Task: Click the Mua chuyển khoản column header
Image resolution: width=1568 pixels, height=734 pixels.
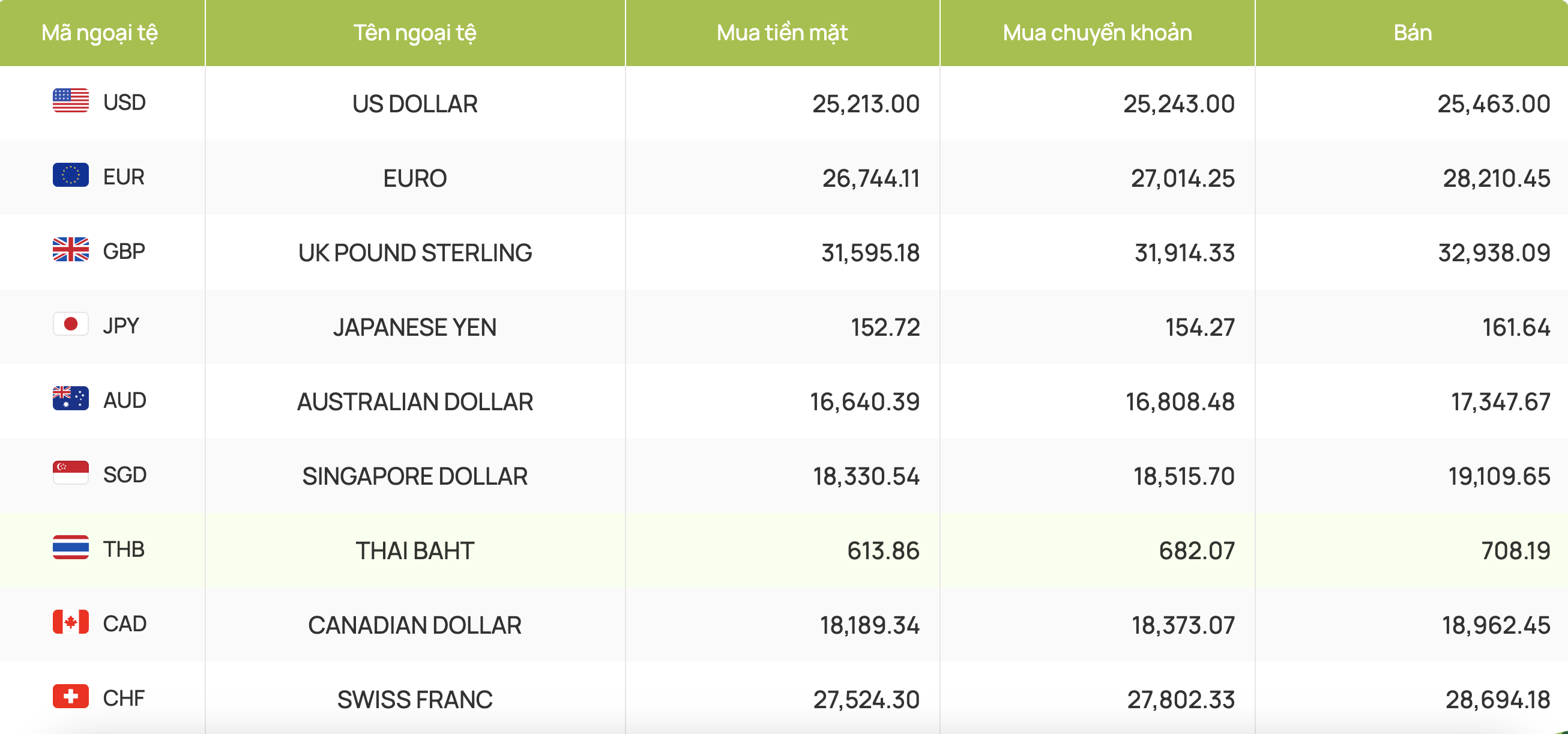Action: coord(1097,33)
